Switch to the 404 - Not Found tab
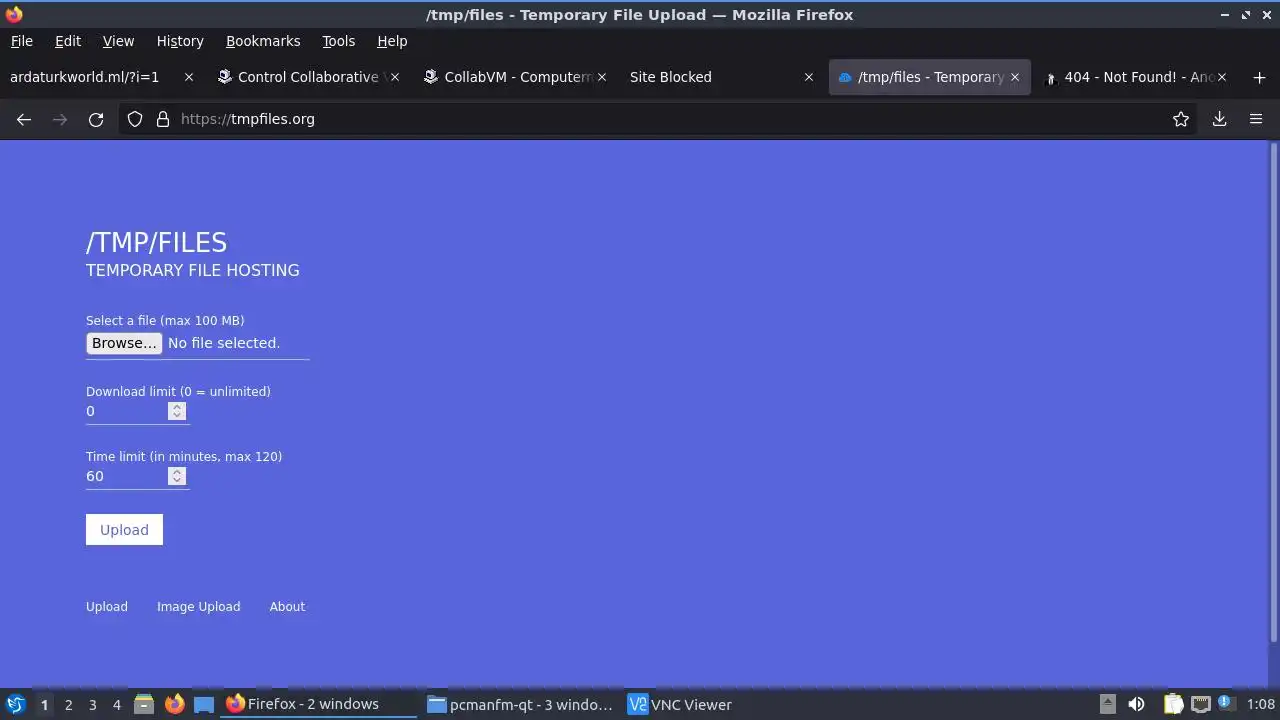Viewport: 1280px width, 720px height. tap(1135, 77)
